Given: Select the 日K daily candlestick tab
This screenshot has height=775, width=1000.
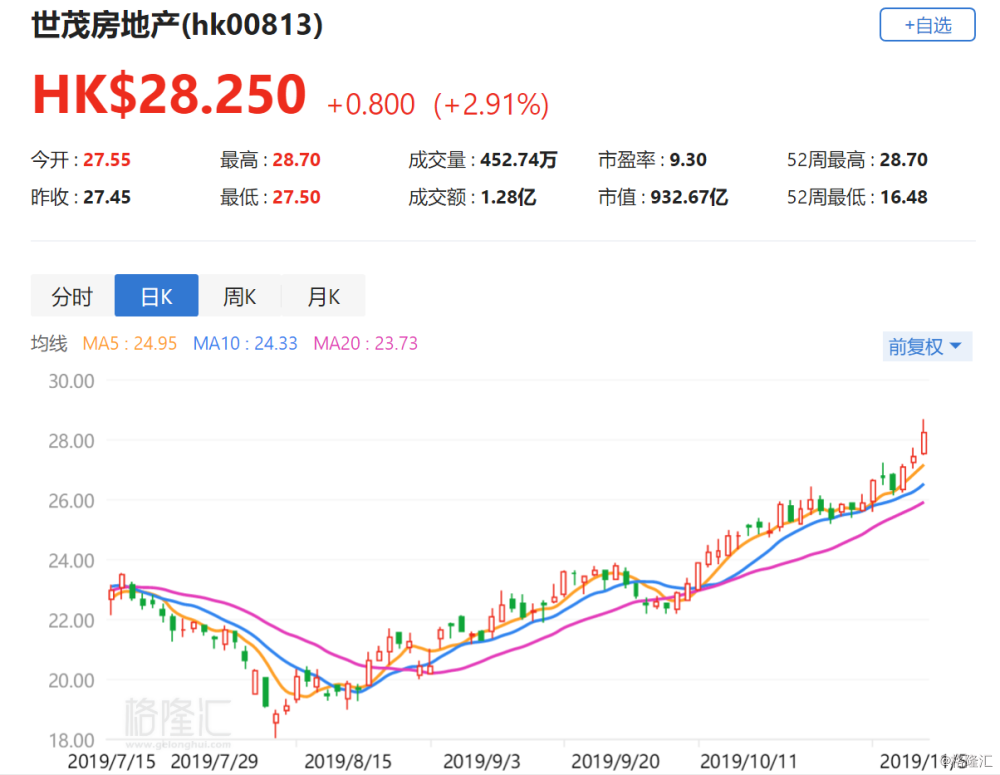Looking at the screenshot, I should 156,296.
